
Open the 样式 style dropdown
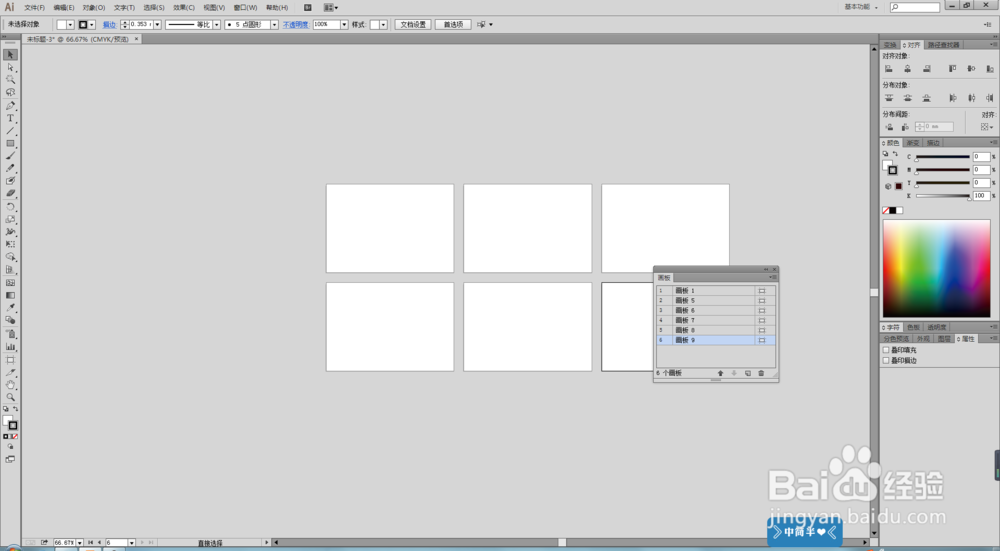click(383, 24)
